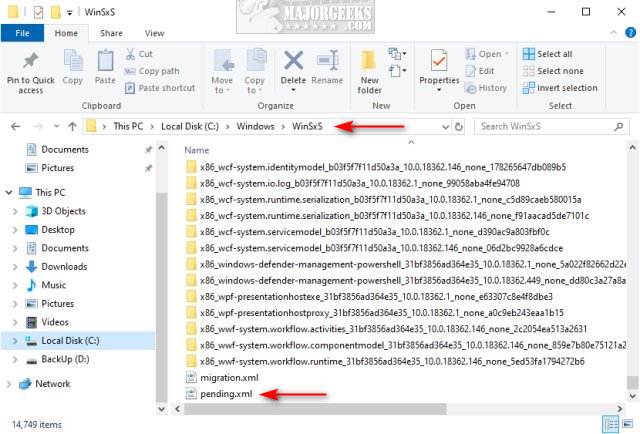Viewport: 640px width, 434px height.
Task: Open pinned Documents in Quick access
Action: pyautogui.click(x=65, y=149)
